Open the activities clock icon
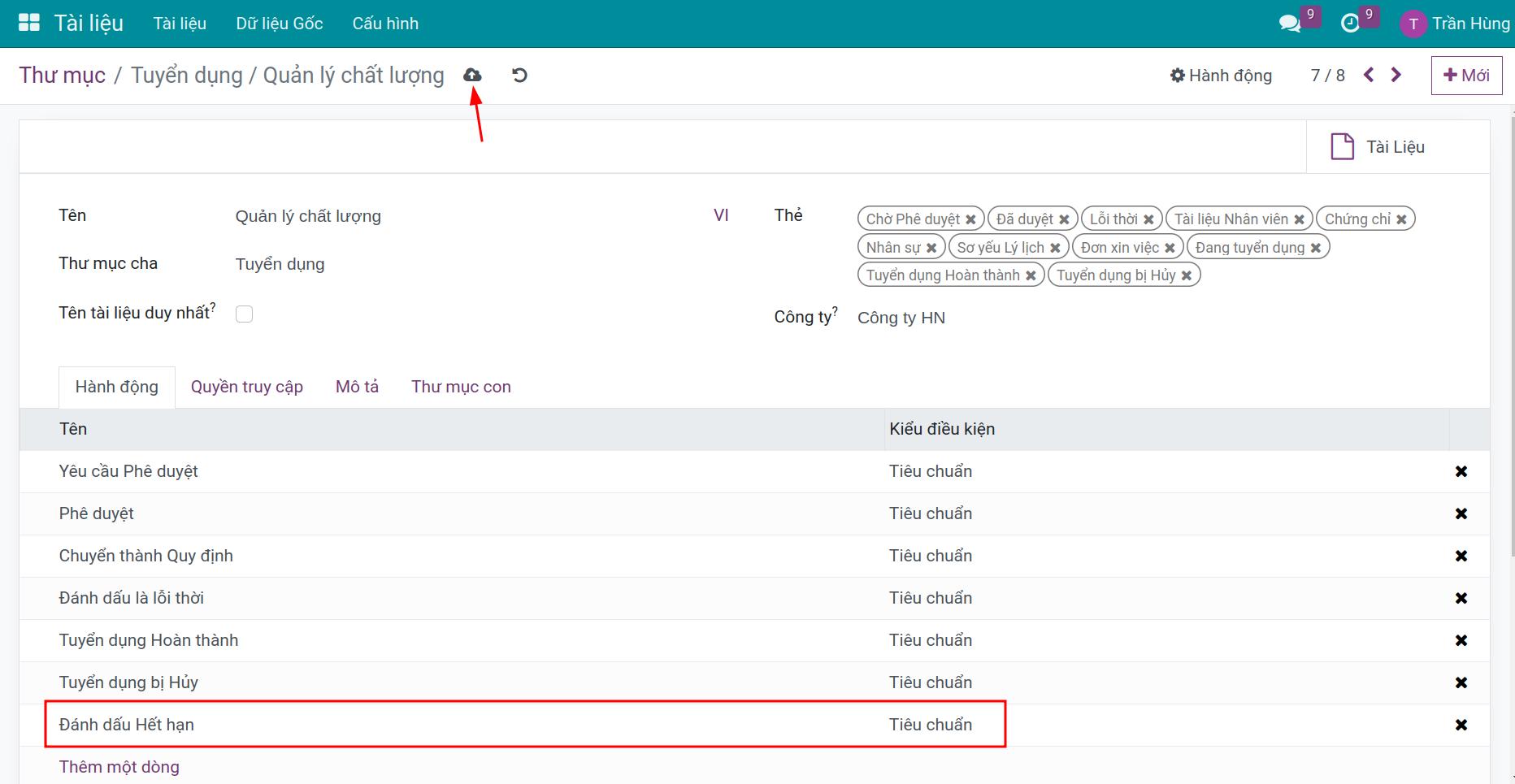 click(1350, 24)
